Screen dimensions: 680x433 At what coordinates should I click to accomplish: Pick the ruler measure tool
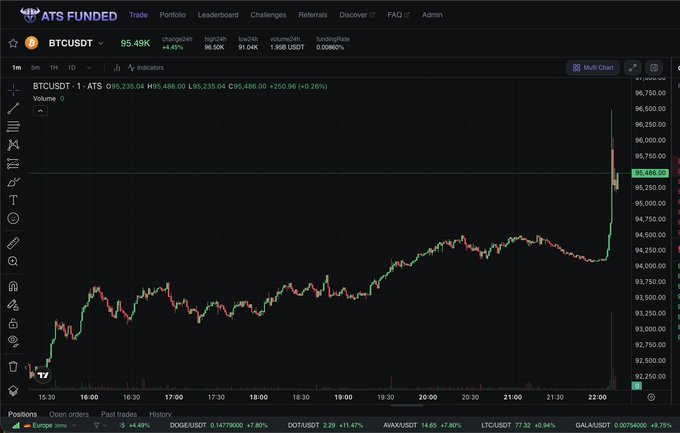point(13,243)
